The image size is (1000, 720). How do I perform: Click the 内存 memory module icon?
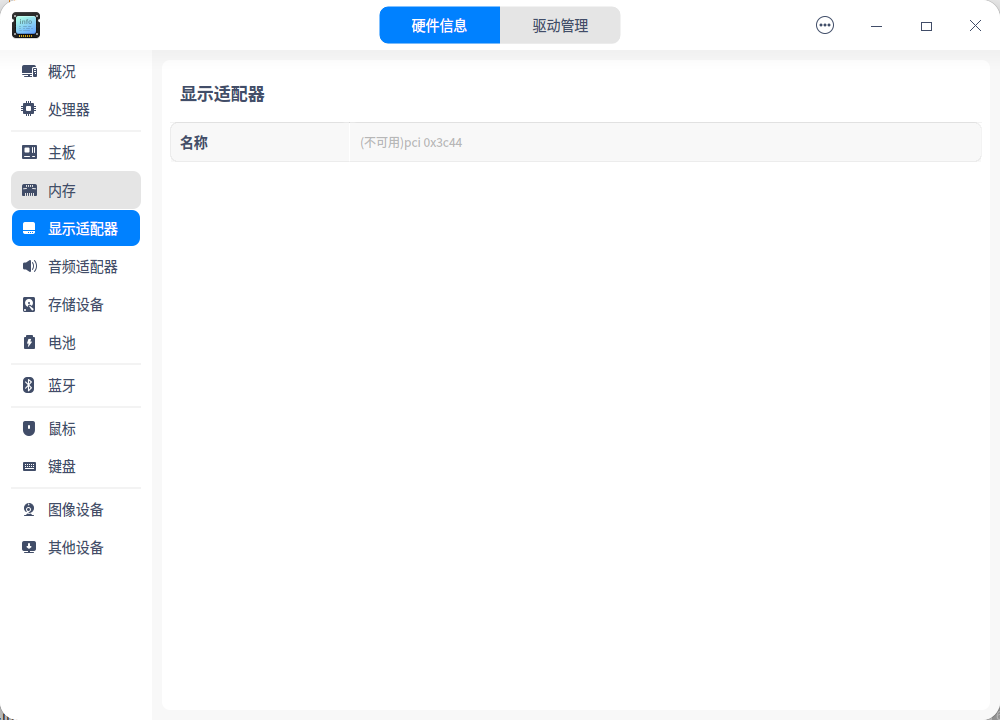[28, 190]
